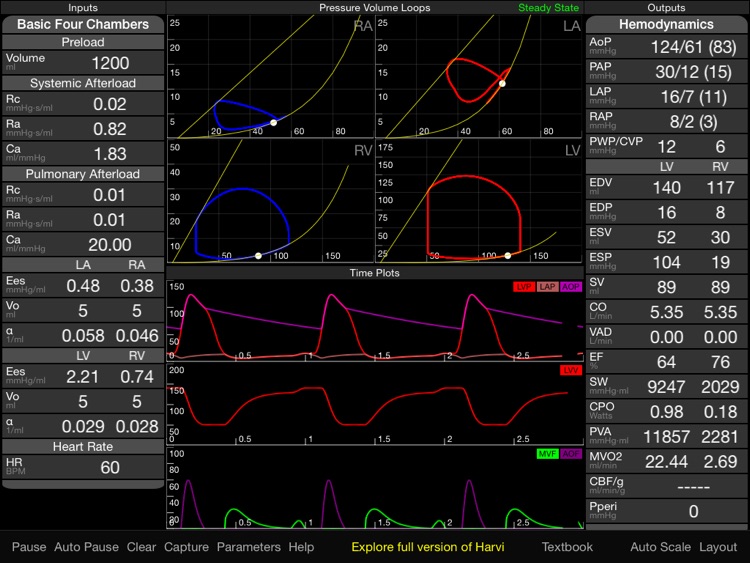This screenshot has height=563, width=750.
Task: Select the LA pressure volume loop plot
Action: pyautogui.click(x=479, y=77)
